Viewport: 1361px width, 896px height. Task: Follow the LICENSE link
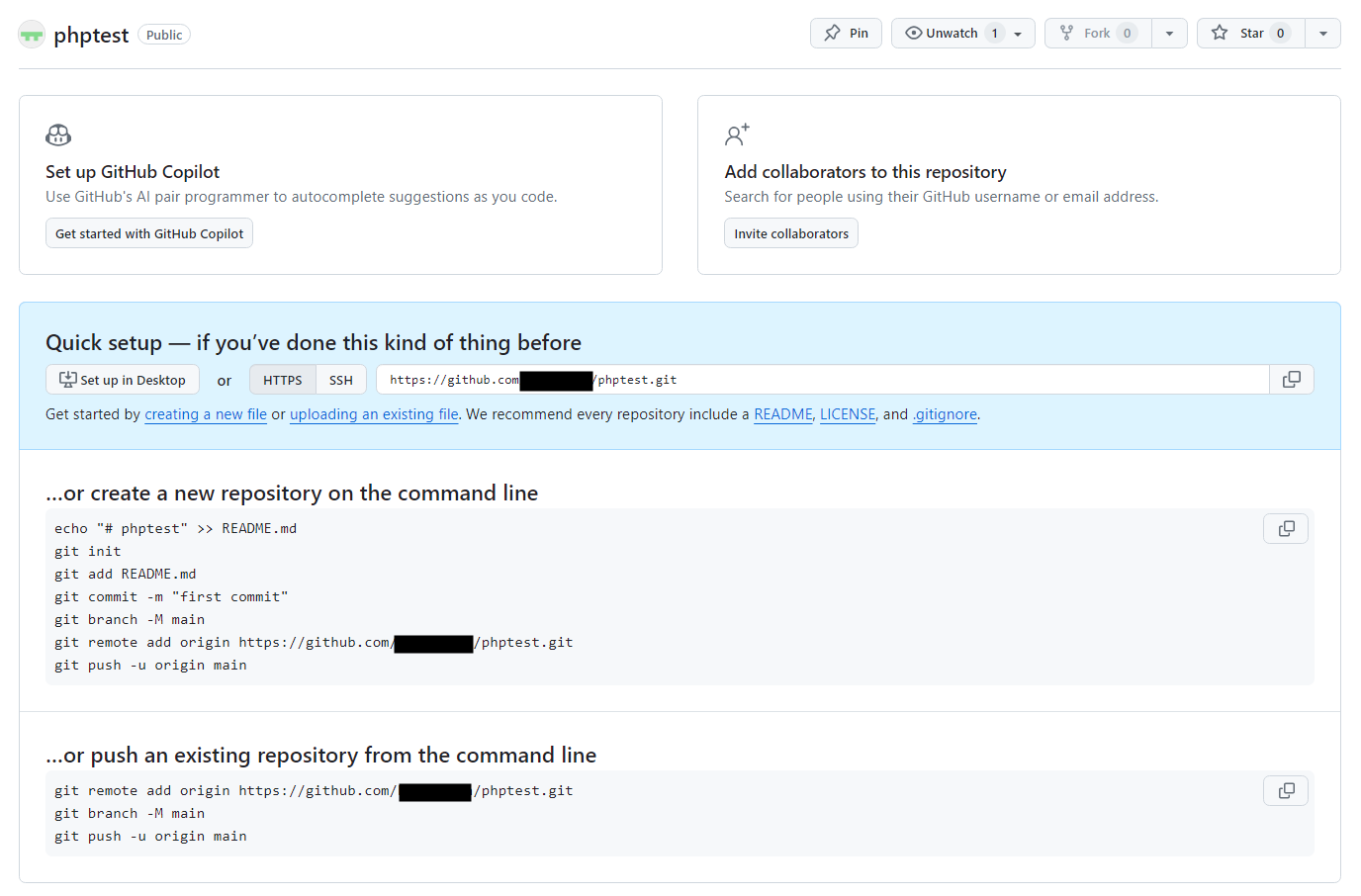tap(848, 414)
